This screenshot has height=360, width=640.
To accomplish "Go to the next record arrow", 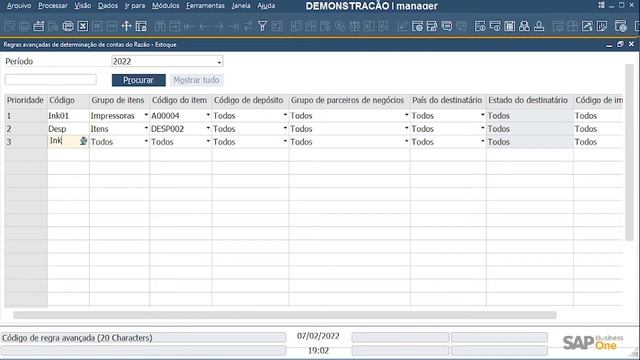I will click(x=218, y=26).
